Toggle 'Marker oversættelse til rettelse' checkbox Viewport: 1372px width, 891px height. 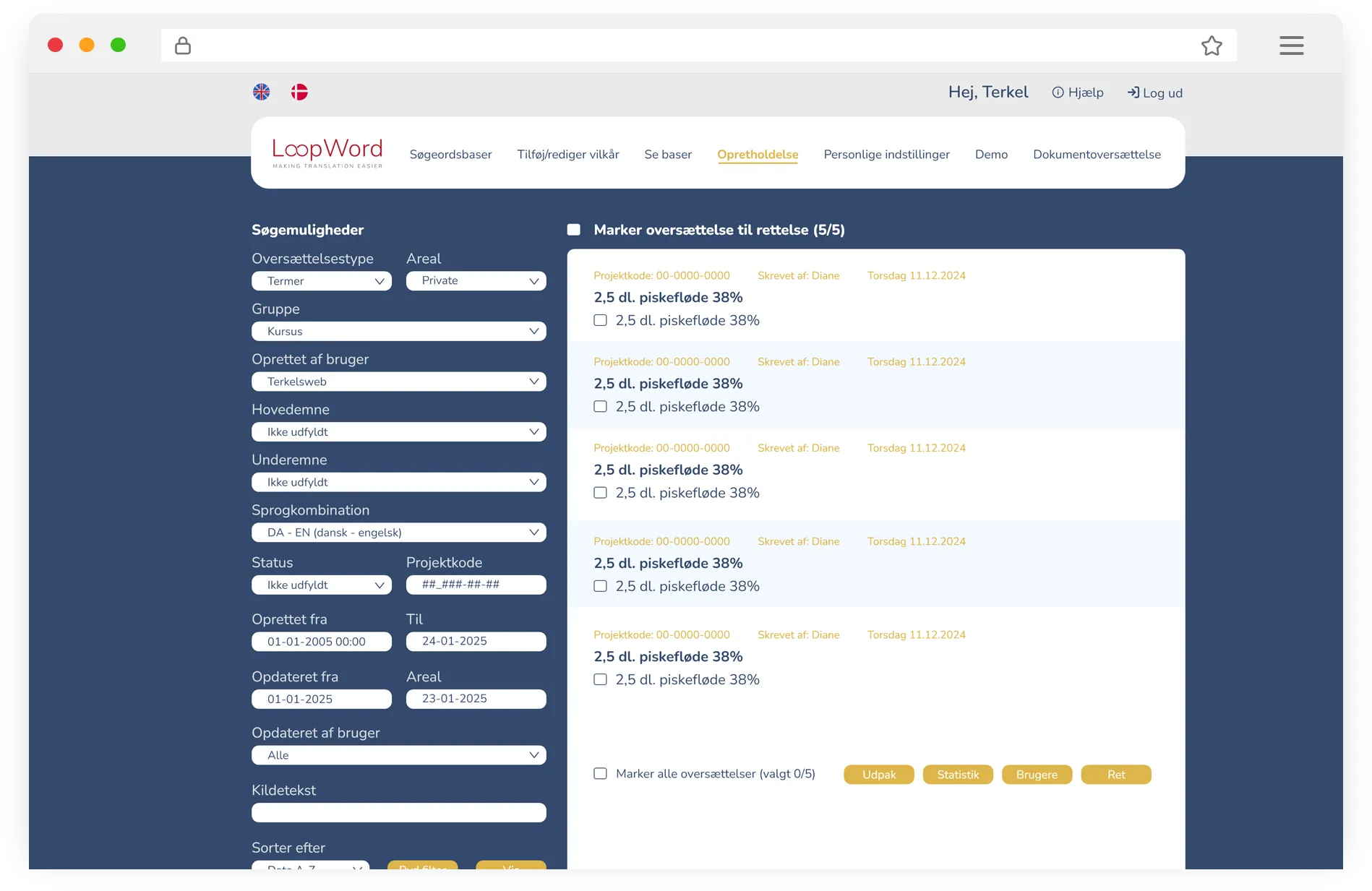574,230
